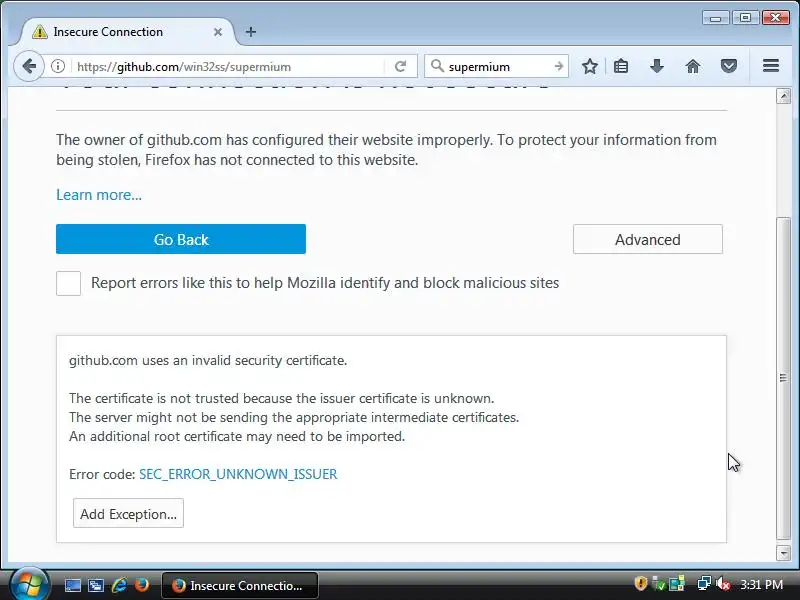Select Insecure Connection taskbar button
Screen dimensions: 800x600
[240, 585]
